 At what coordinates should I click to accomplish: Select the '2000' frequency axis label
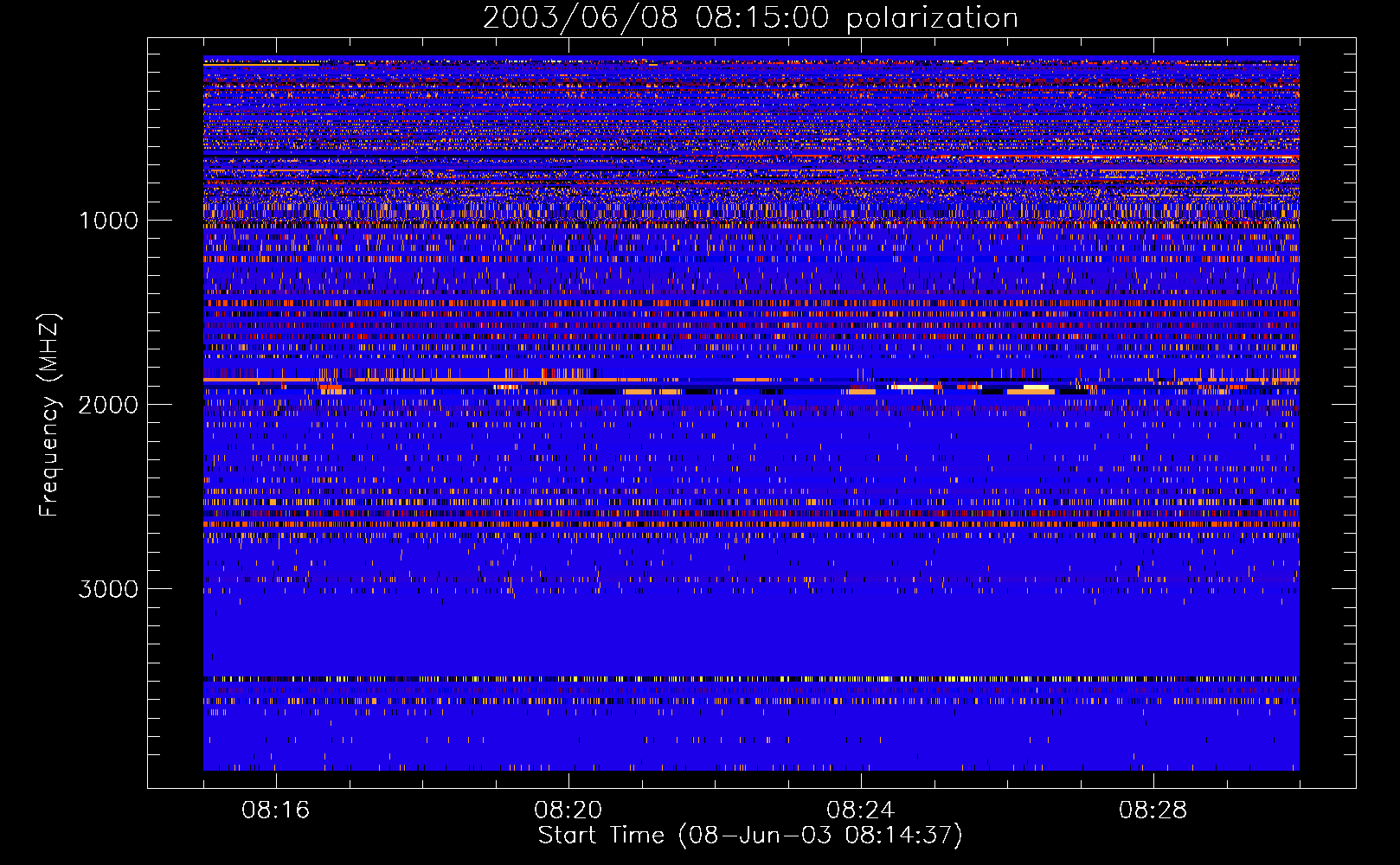[108, 405]
